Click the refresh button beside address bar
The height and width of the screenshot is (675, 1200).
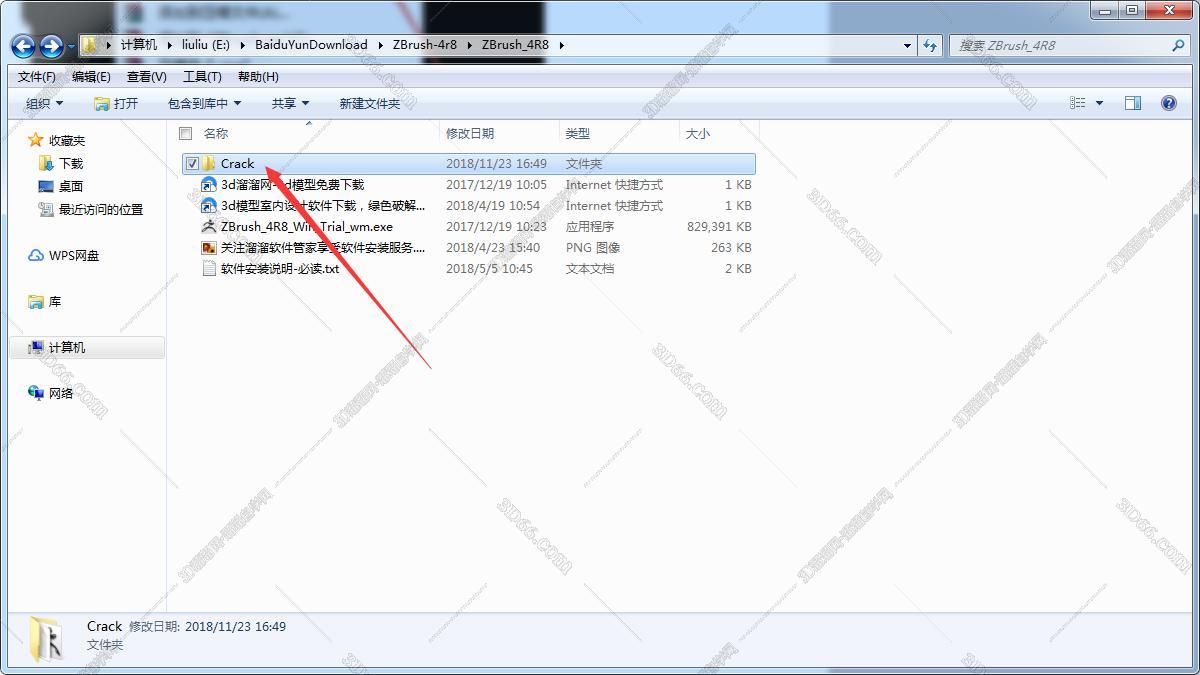coord(931,45)
